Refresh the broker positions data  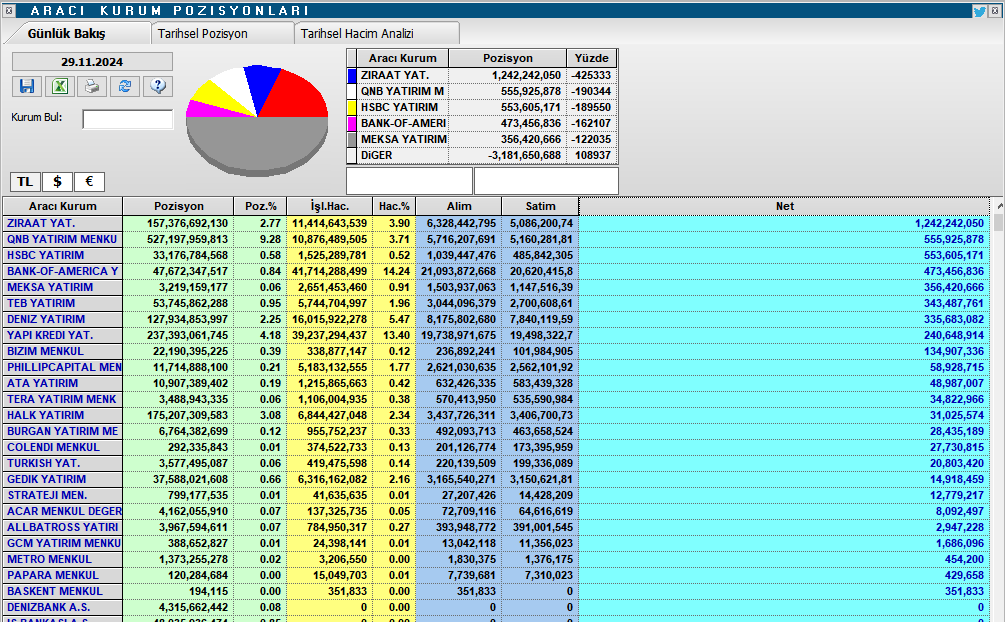125,86
